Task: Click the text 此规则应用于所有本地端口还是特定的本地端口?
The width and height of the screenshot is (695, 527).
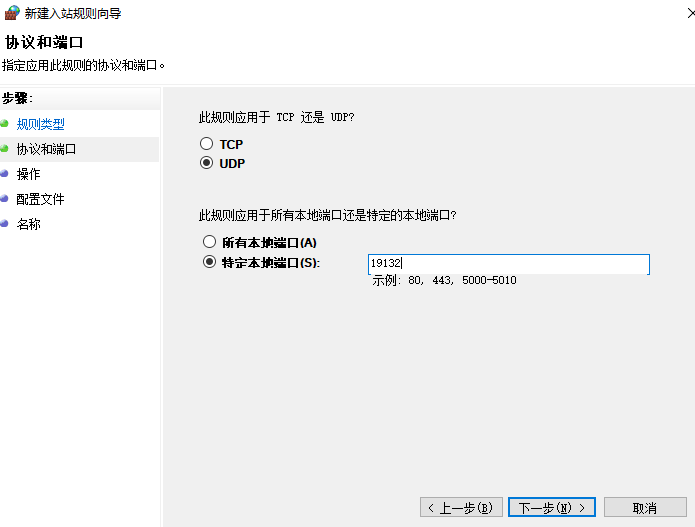Action: click(x=328, y=215)
